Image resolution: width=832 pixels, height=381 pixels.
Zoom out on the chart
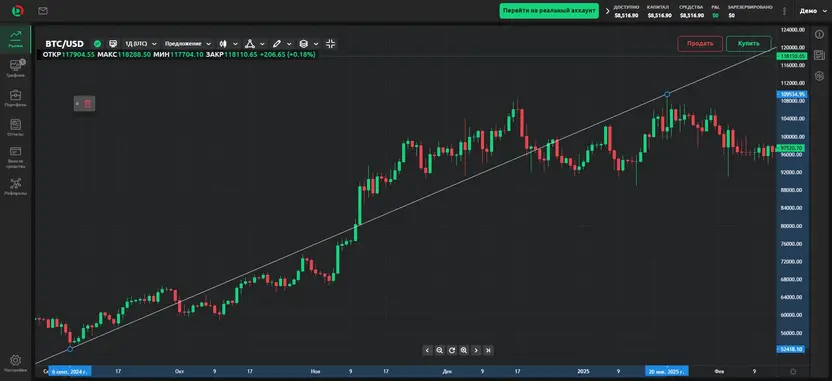(x=439, y=350)
